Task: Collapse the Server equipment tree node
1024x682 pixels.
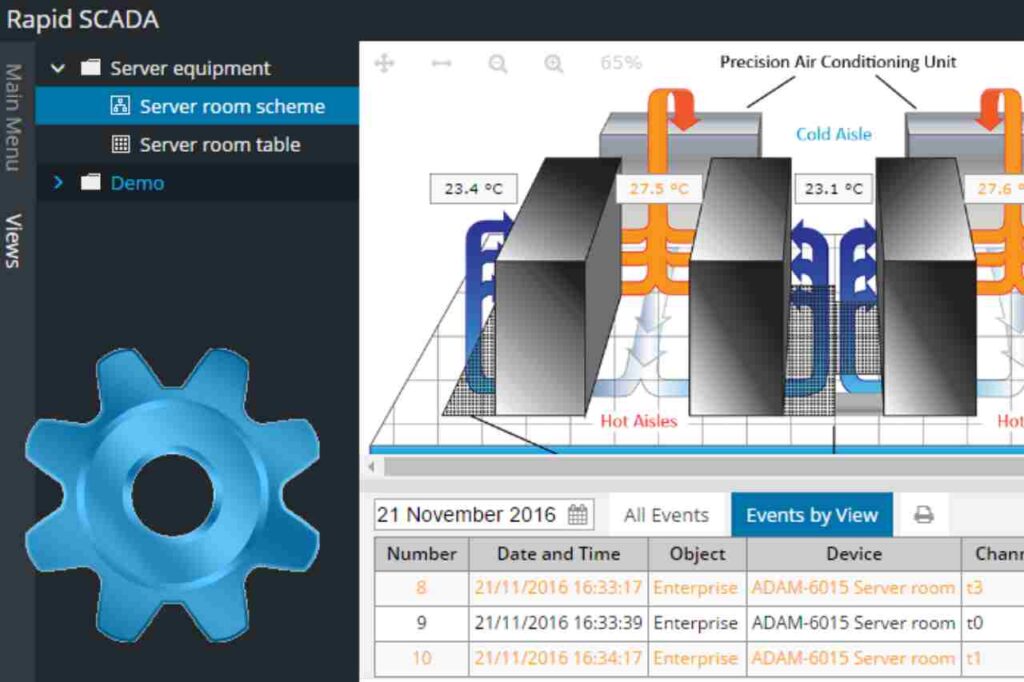Action: tap(57, 67)
